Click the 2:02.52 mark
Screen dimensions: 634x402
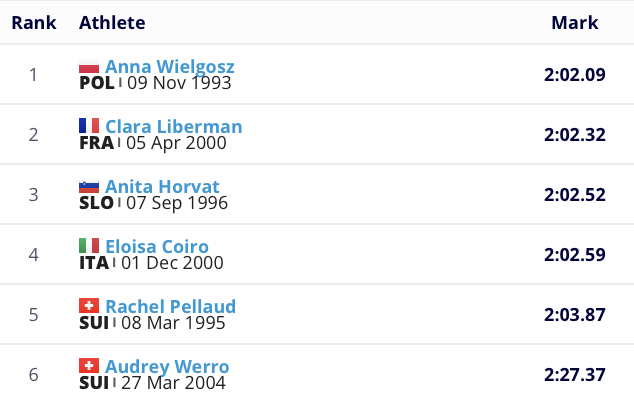(575, 194)
